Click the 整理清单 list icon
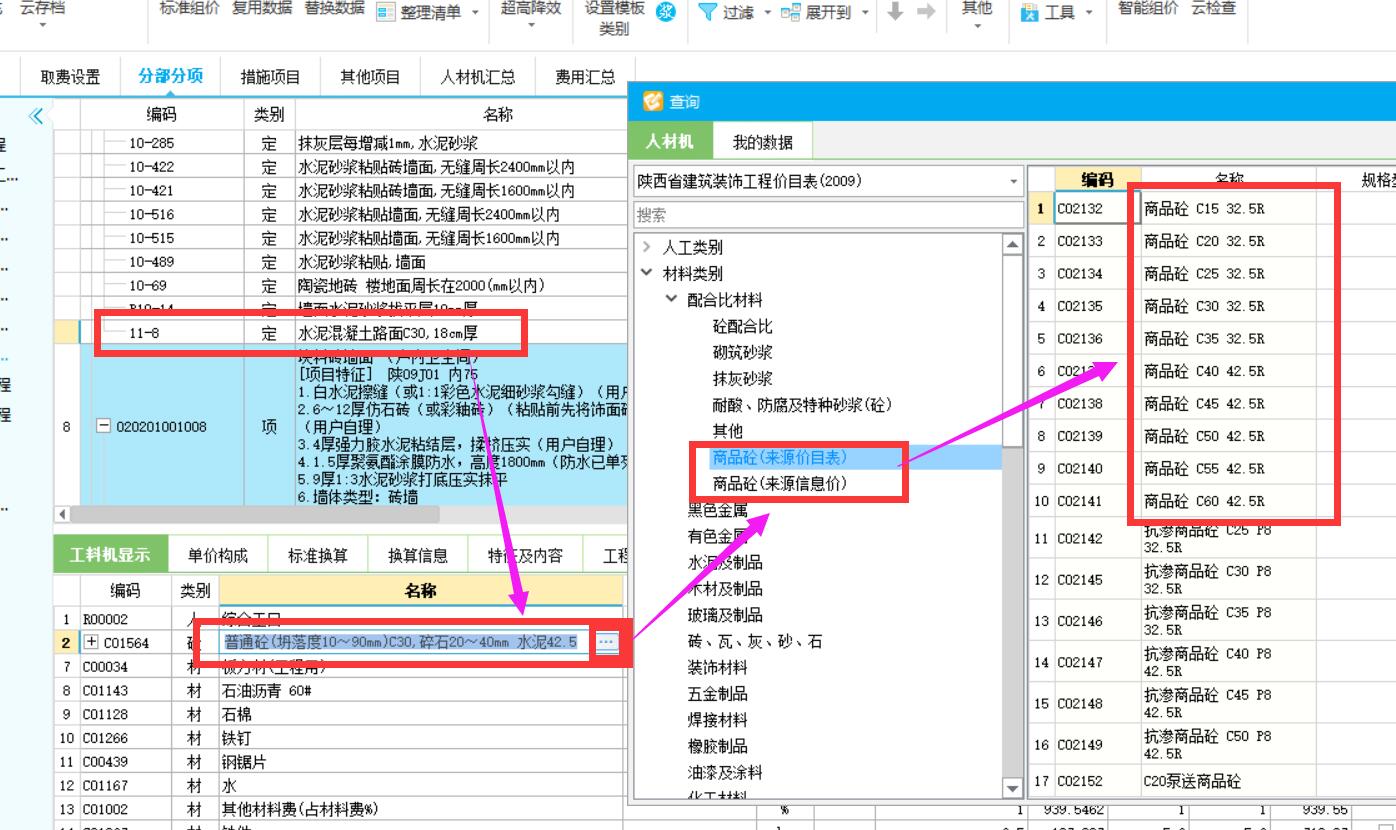Screen dimensions: 1396x830 (x=386, y=12)
